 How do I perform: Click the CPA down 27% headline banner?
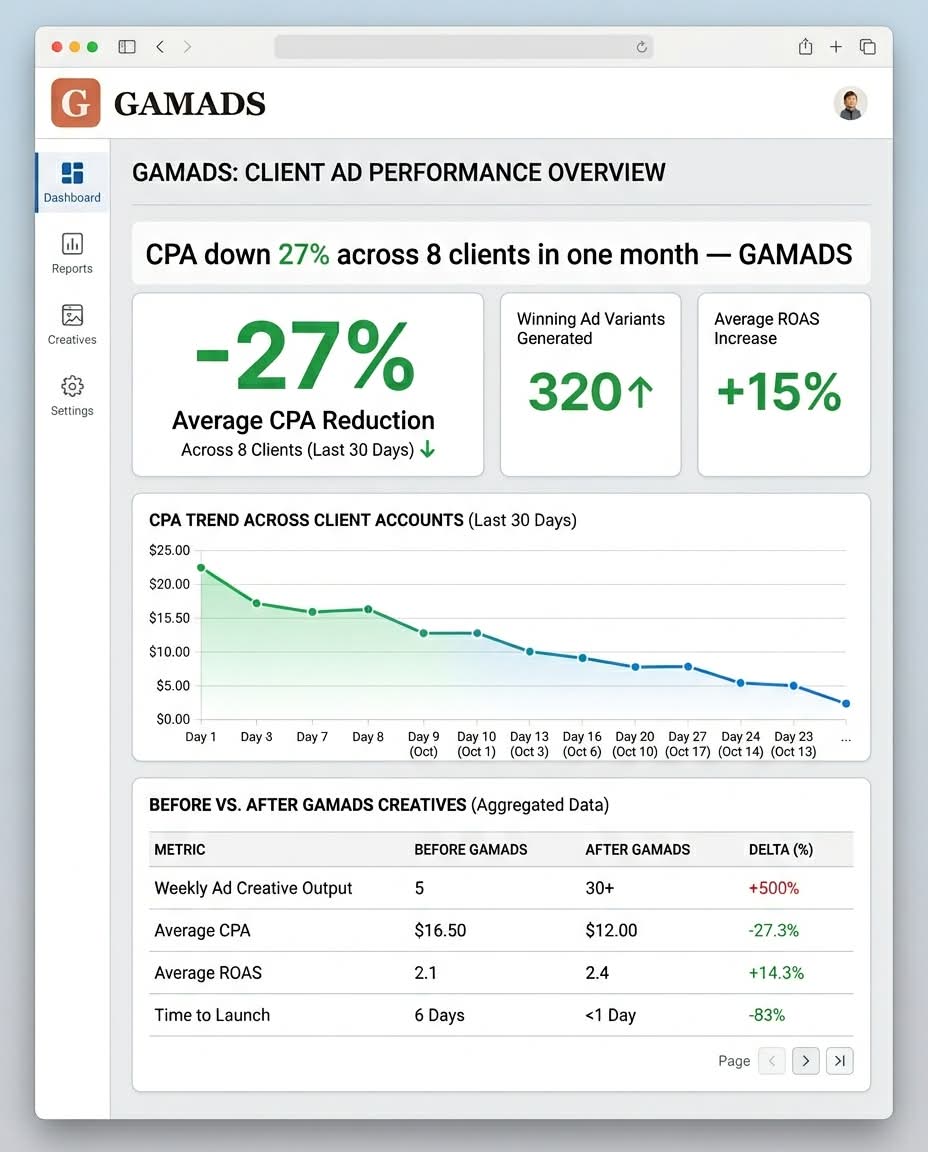tap(501, 253)
